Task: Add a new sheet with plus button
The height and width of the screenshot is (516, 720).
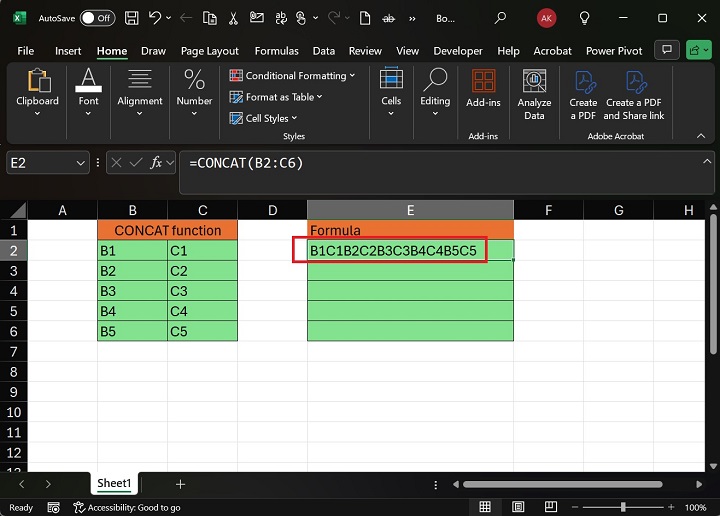Action: (180, 484)
